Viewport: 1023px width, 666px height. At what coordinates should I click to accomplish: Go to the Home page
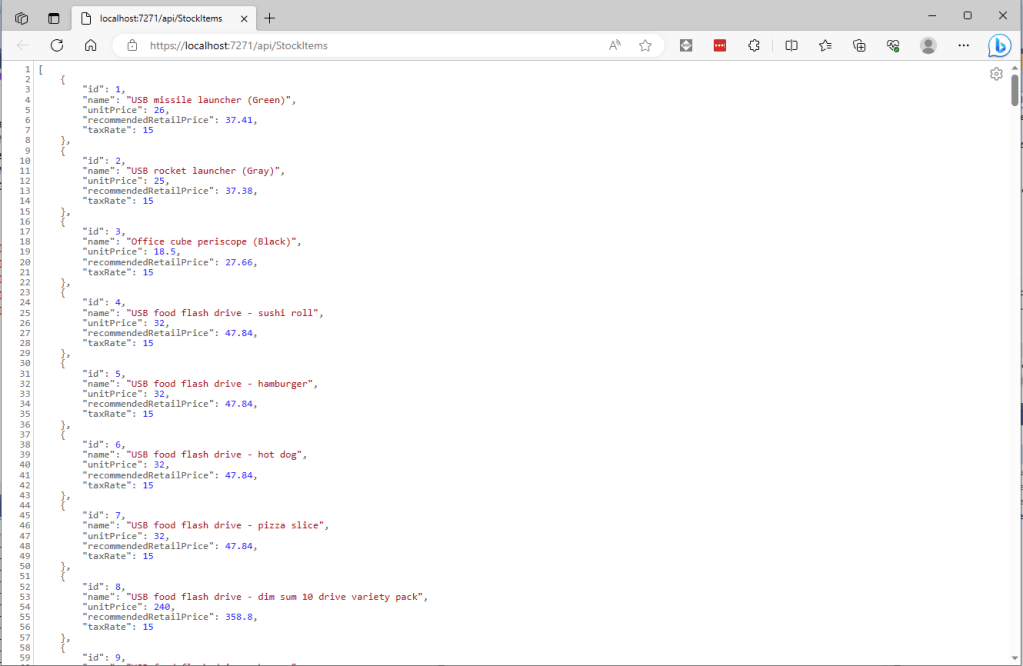click(x=90, y=45)
